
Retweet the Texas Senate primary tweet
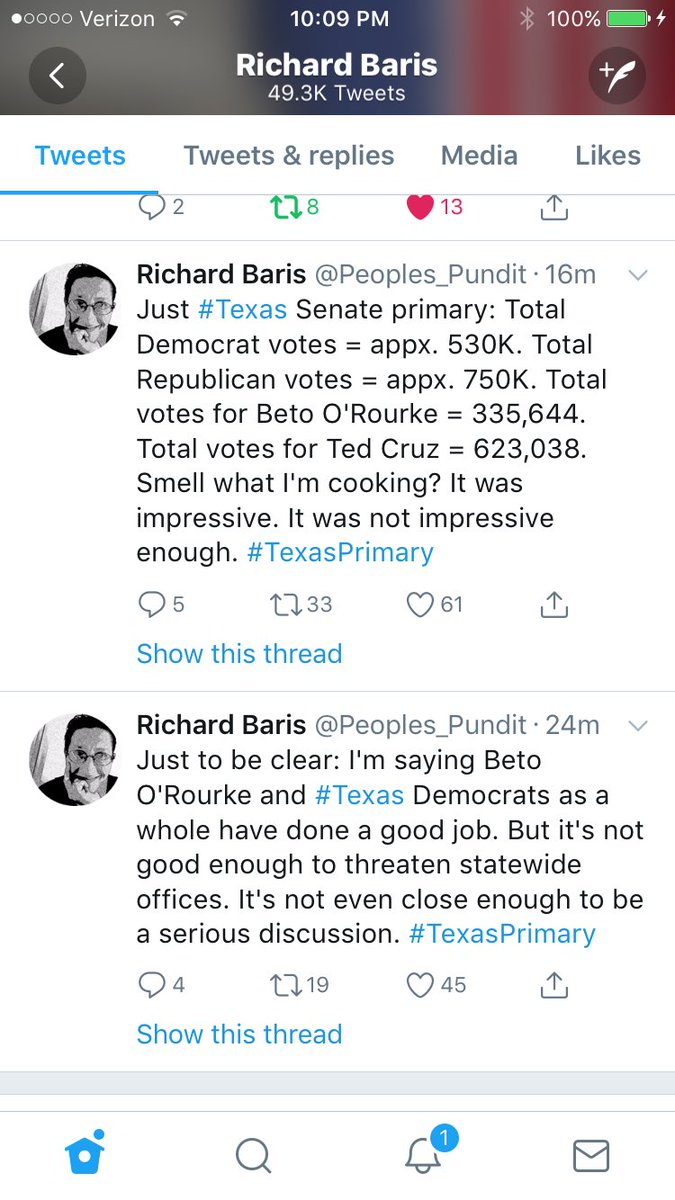point(286,604)
